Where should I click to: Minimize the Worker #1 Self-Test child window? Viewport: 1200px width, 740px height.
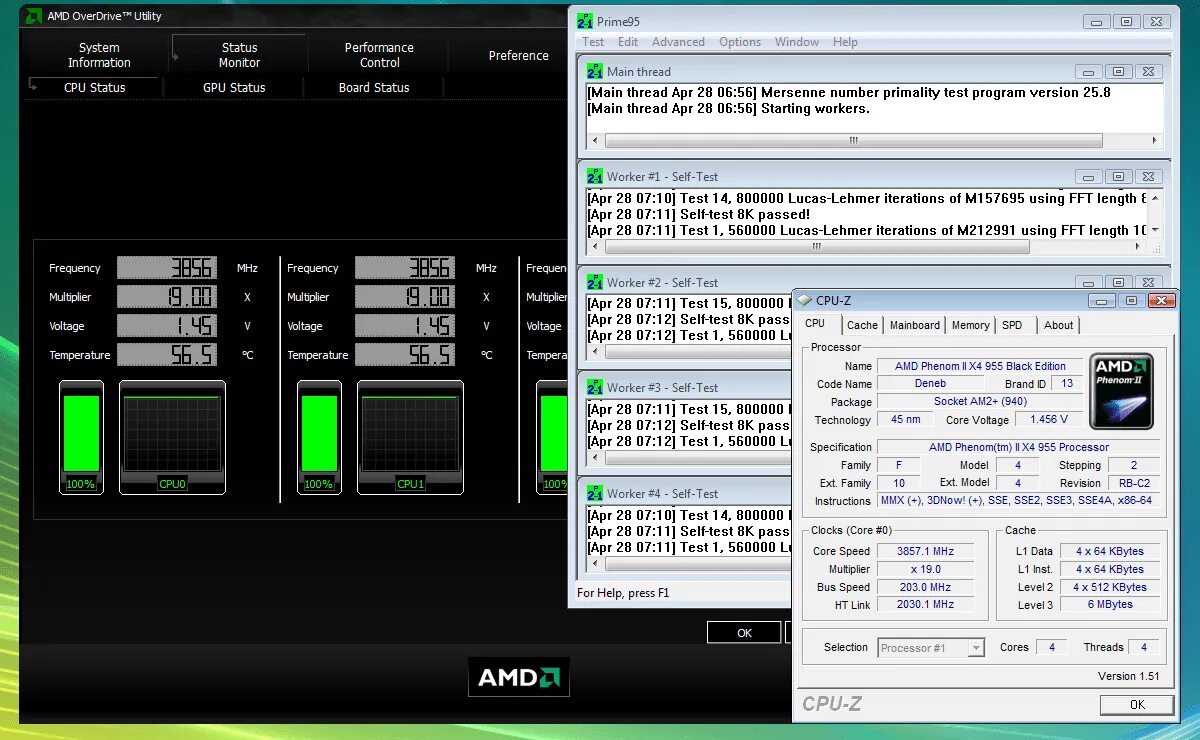tap(1088, 176)
